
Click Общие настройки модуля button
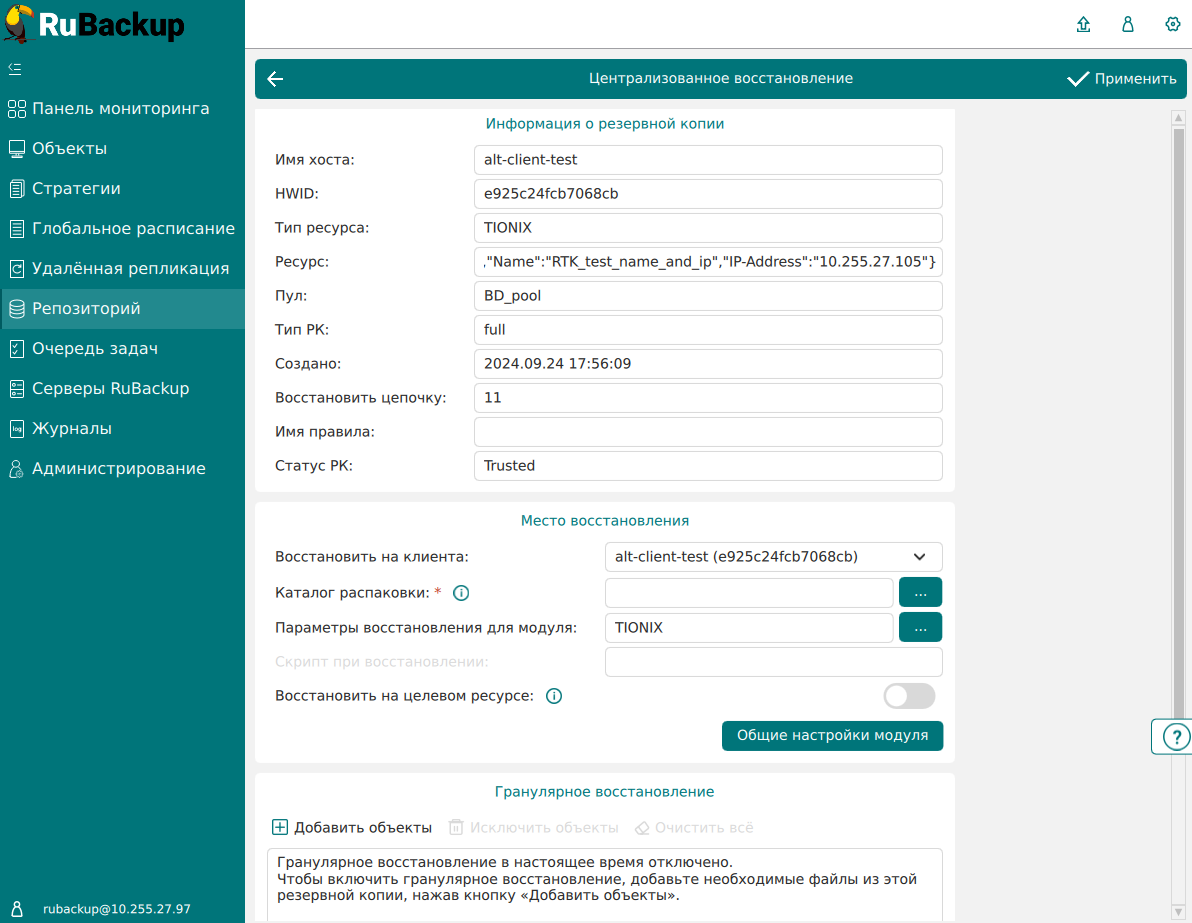(x=832, y=735)
